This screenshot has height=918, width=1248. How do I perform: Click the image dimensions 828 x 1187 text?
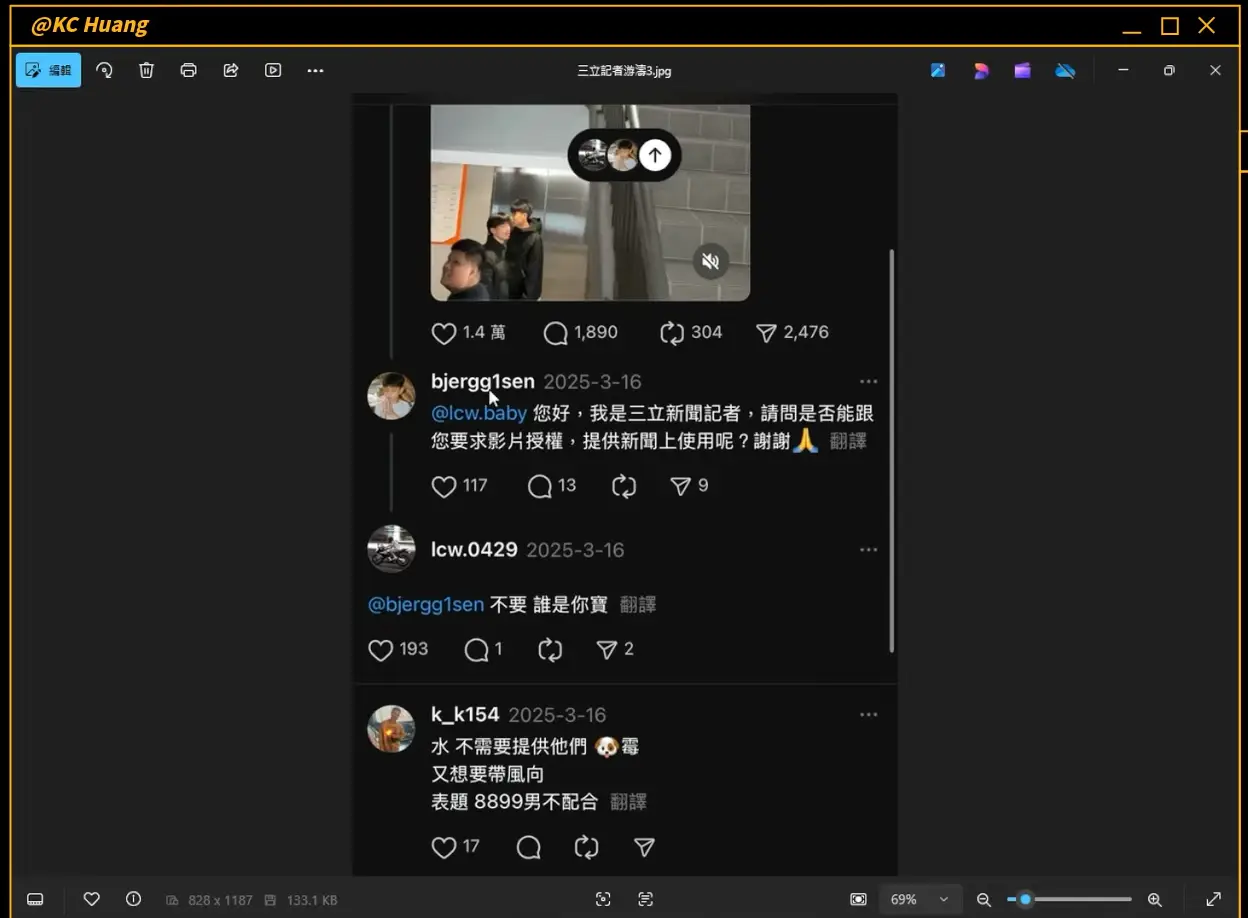[220, 900]
